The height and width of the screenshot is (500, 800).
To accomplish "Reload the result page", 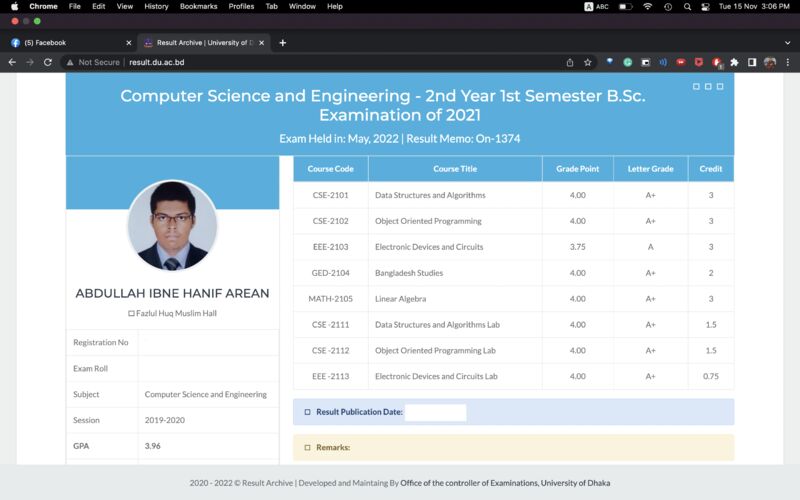I will pos(47,62).
